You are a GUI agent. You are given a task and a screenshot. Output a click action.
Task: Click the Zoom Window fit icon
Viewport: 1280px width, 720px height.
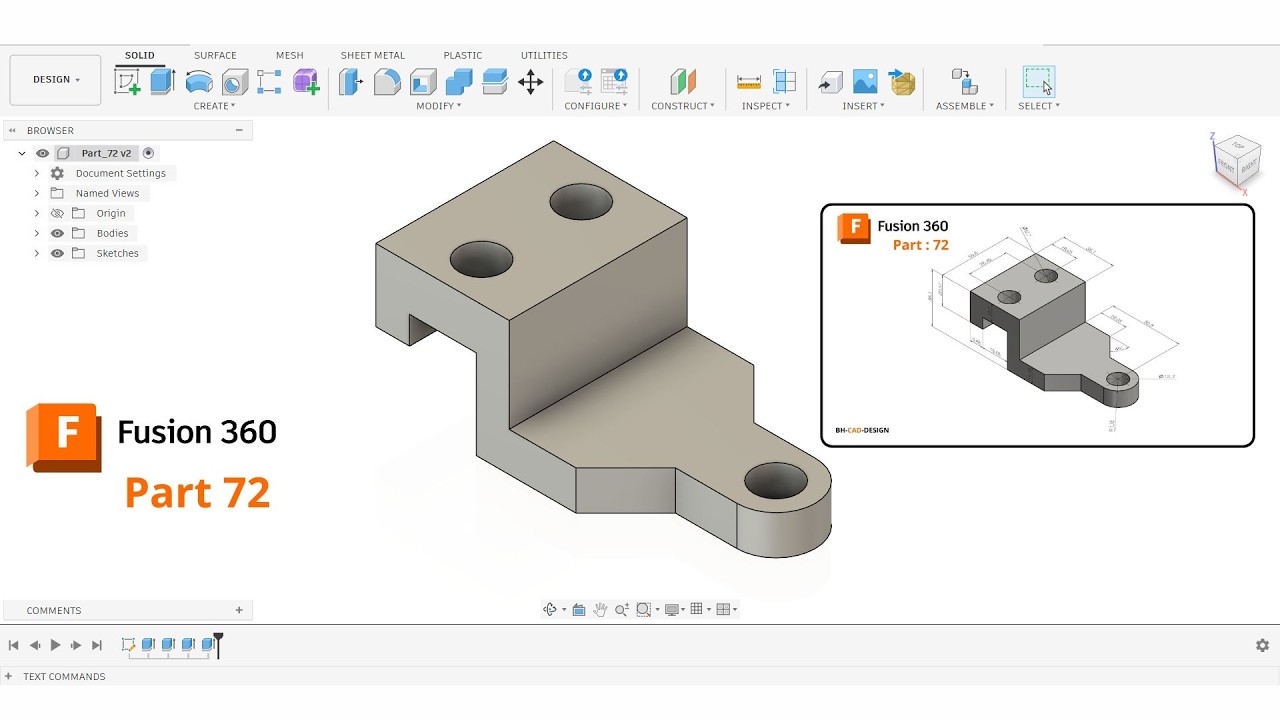[643, 609]
